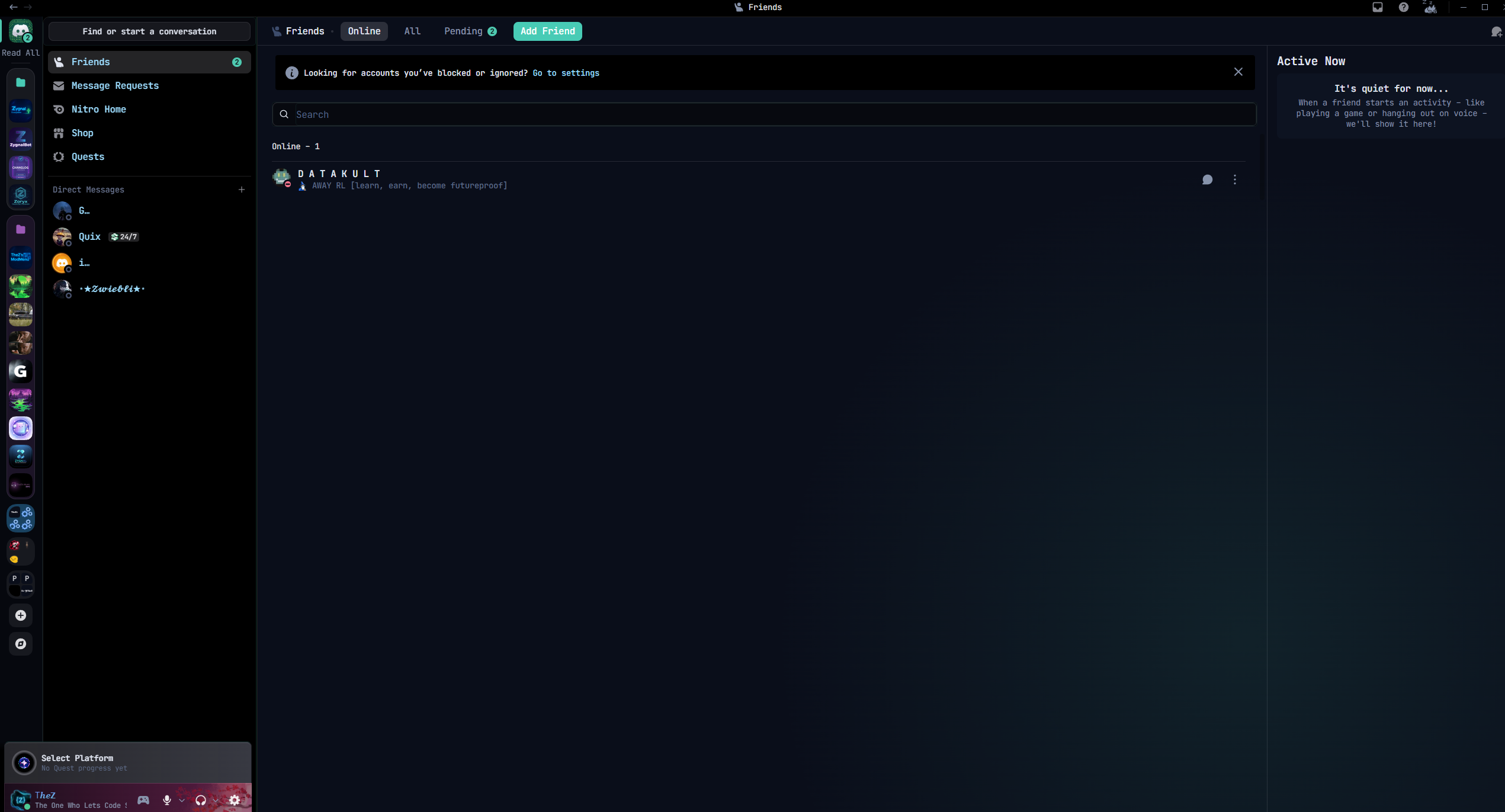Open direct message with G…
This screenshot has width=1505, height=812.
tap(149, 211)
